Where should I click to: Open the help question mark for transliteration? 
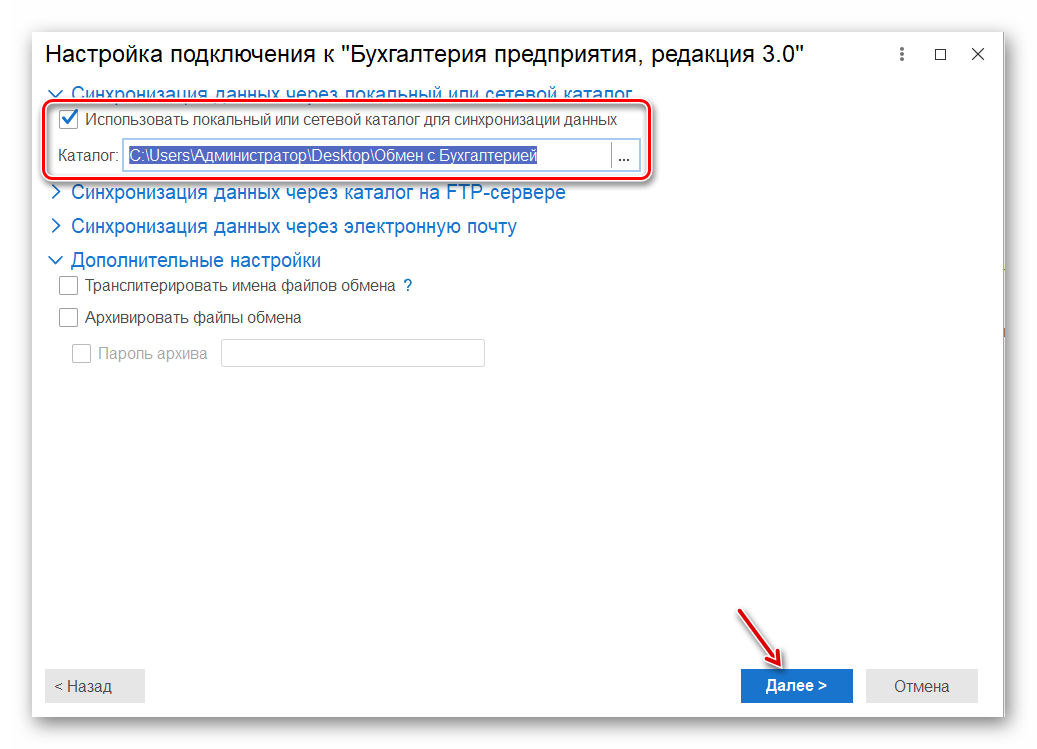[408, 286]
